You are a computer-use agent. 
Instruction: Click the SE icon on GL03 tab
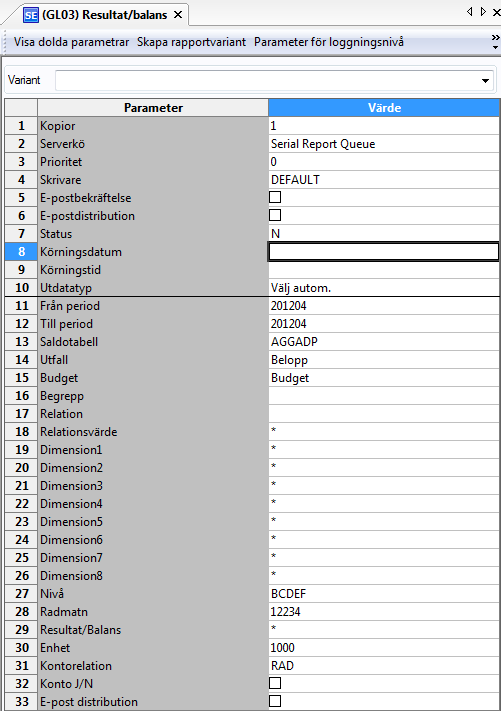click(31, 15)
